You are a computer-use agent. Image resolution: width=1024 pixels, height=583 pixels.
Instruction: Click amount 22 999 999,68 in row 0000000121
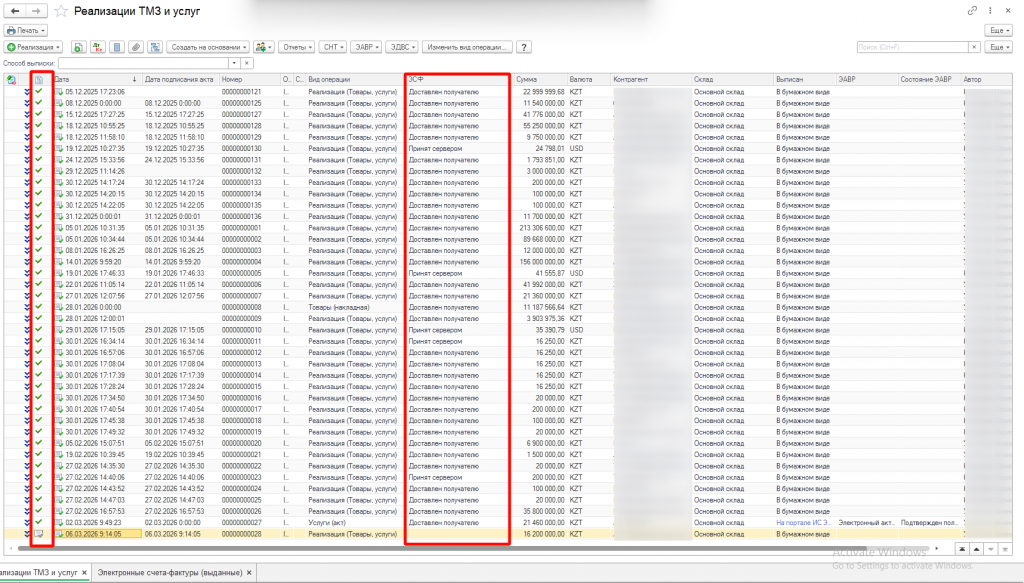click(543, 92)
